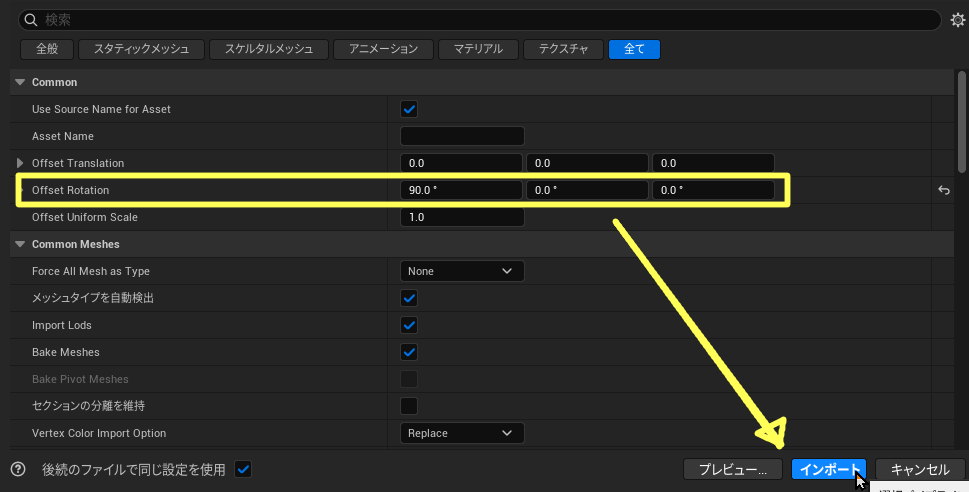Expand the Offset Translation row

click(20, 163)
